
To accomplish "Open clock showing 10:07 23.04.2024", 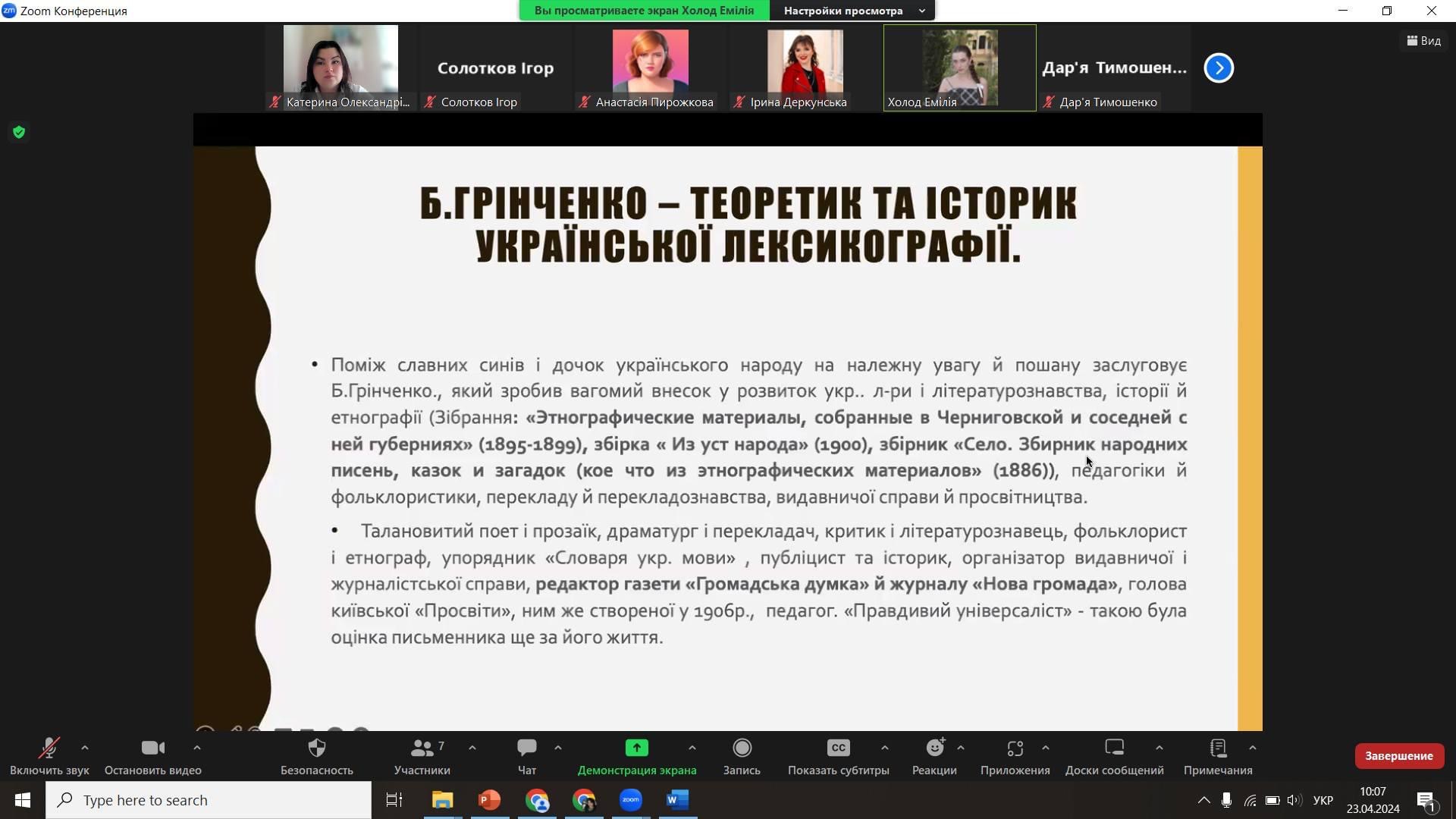I will pyautogui.click(x=1373, y=800).
